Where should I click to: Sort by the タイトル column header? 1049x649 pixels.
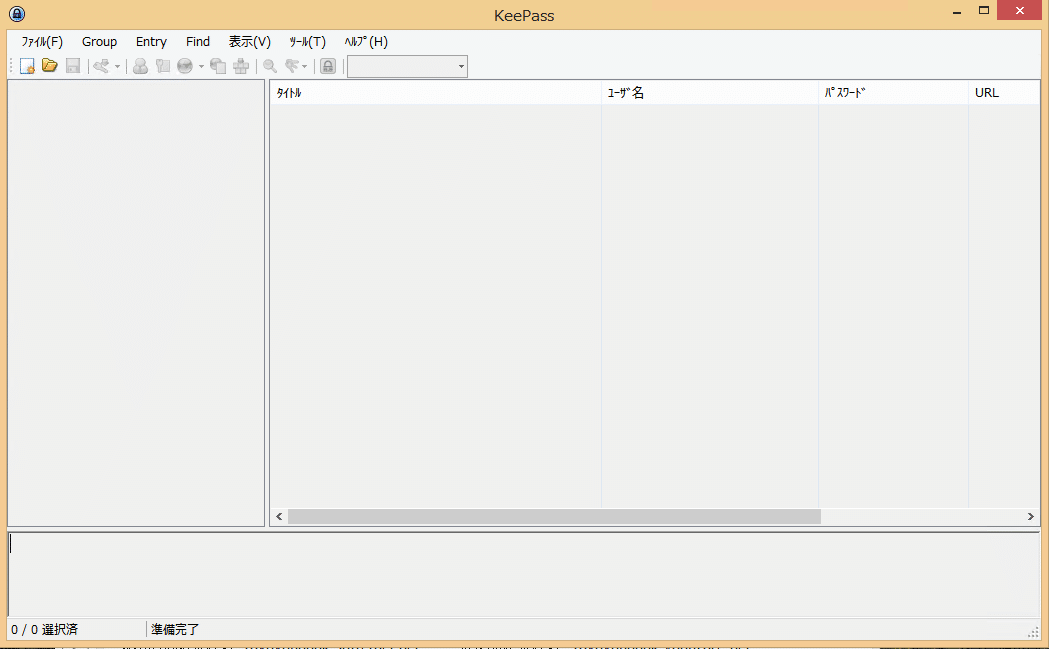coord(436,92)
